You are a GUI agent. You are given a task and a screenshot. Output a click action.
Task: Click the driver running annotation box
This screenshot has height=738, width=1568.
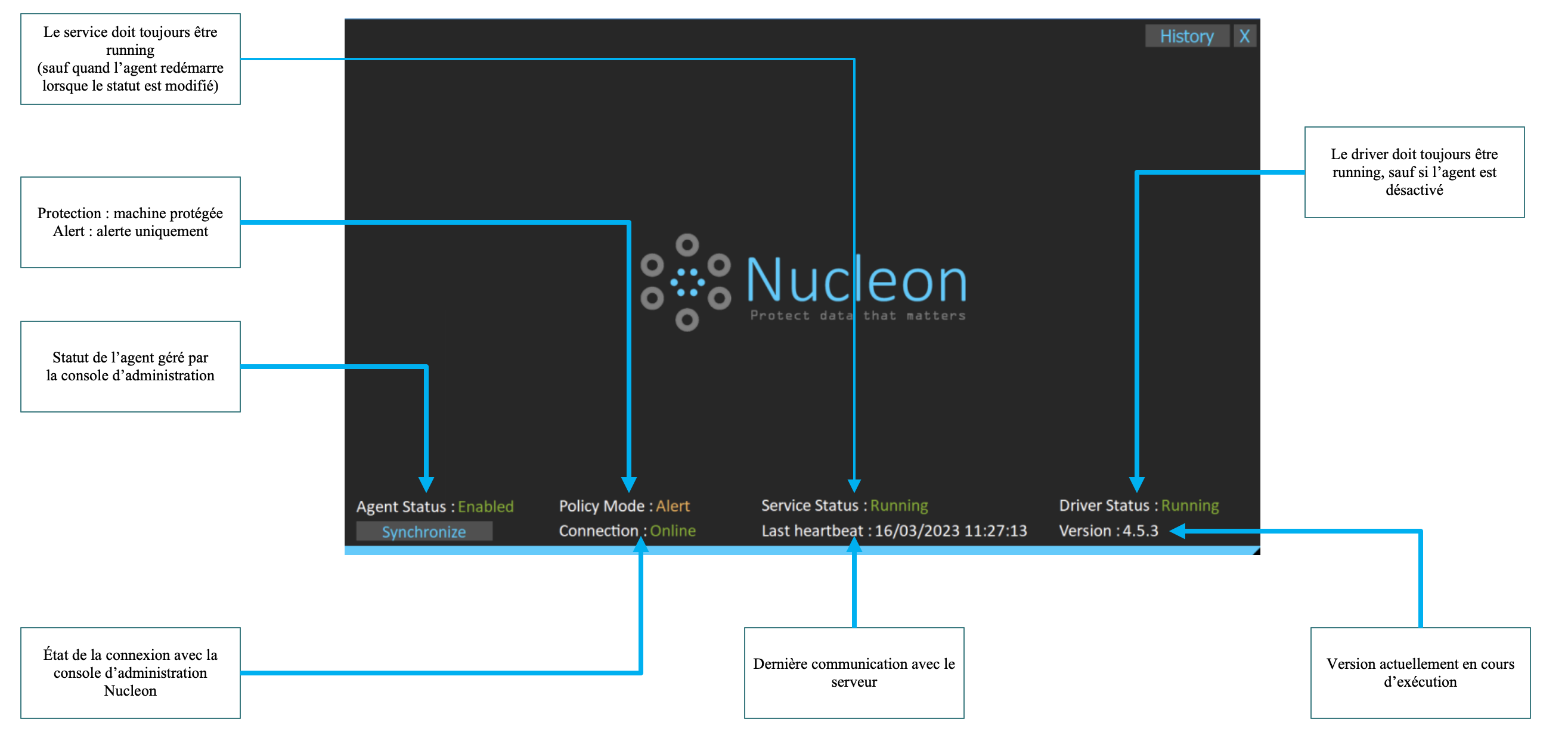1414,172
